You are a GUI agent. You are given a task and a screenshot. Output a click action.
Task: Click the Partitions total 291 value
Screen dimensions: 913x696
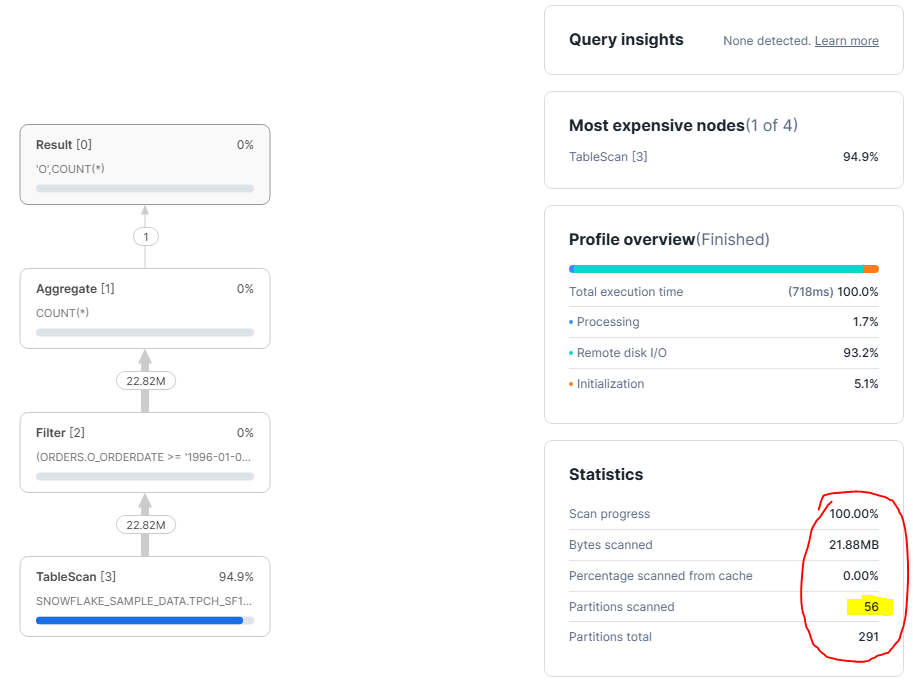click(868, 637)
